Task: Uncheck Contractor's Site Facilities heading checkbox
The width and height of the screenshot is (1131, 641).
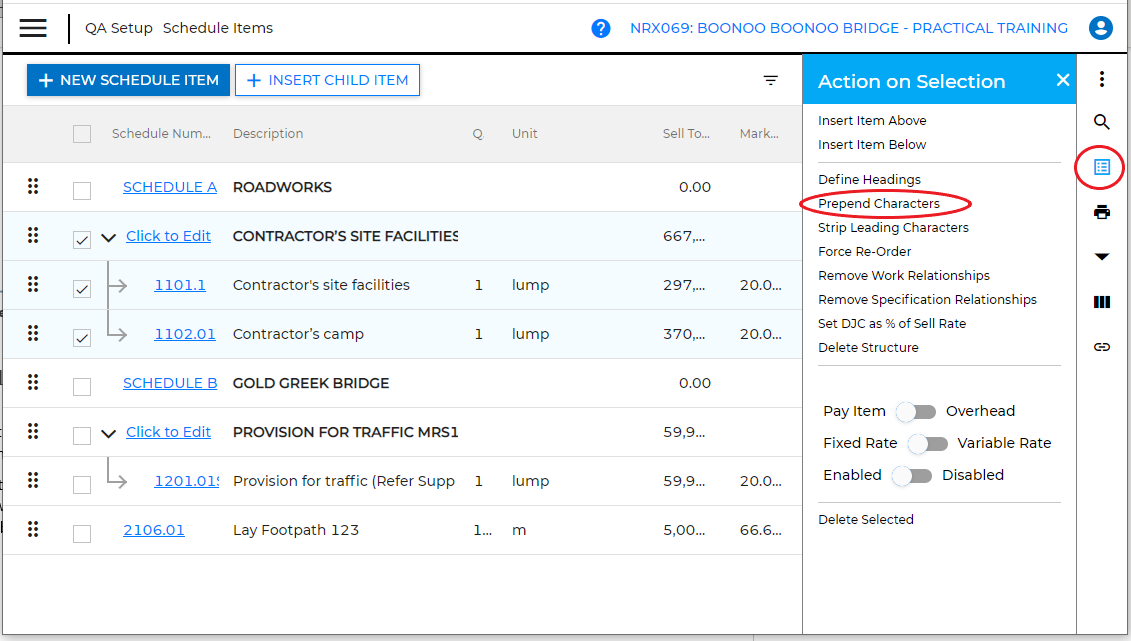Action: tap(82, 239)
